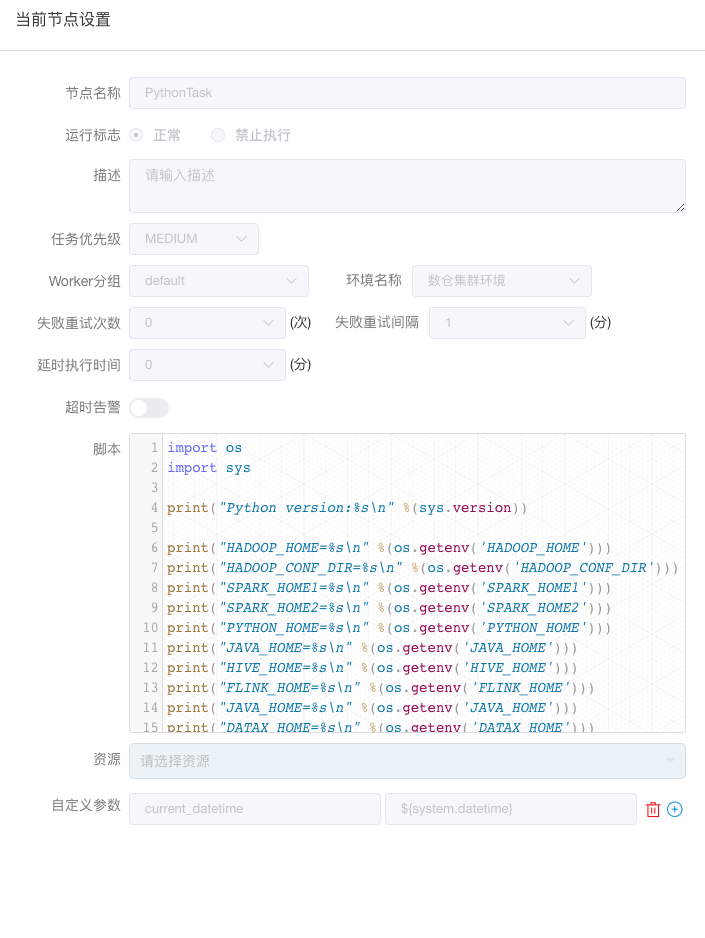Open the 请选择资源 resource selector
The height and width of the screenshot is (938, 705).
tap(407, 761)
